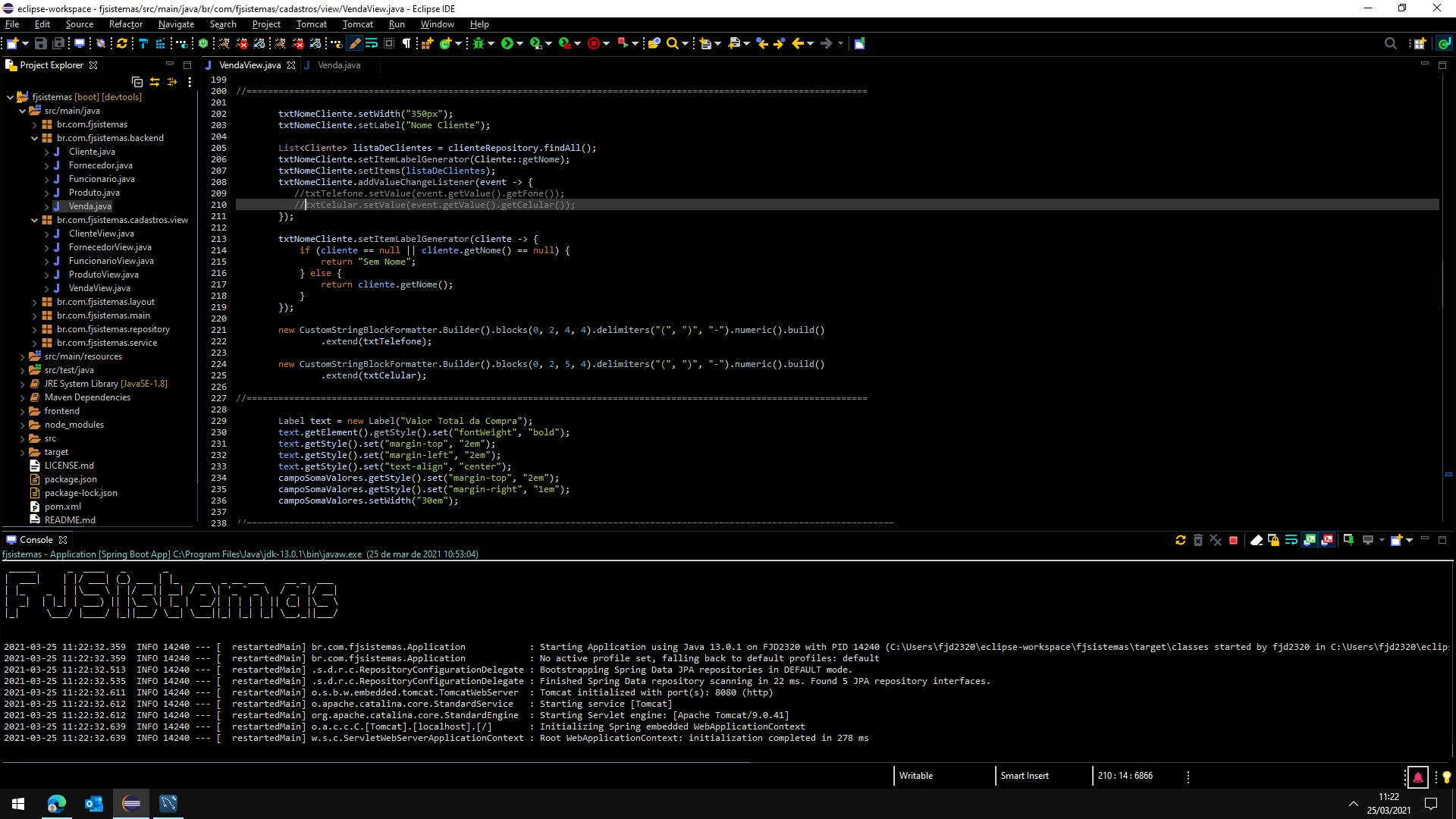
Task: Click the Save toolbar icon
Action: (41, 44)
